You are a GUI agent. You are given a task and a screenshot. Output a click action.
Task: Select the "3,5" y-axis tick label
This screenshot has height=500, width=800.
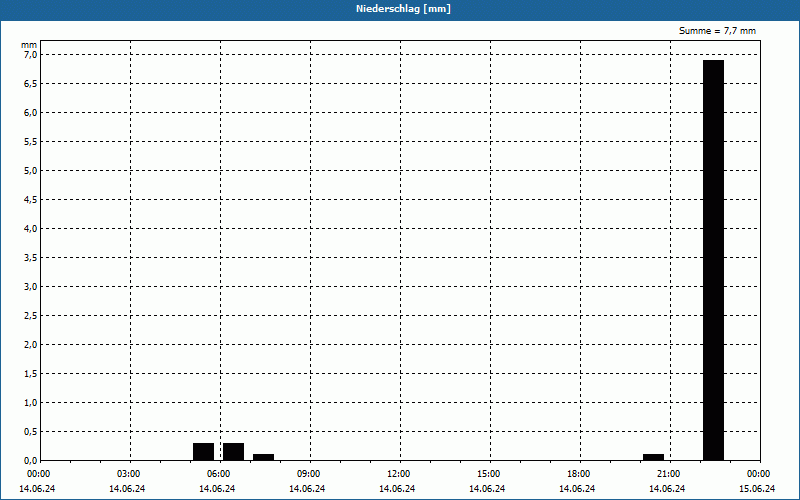[31, 258]
